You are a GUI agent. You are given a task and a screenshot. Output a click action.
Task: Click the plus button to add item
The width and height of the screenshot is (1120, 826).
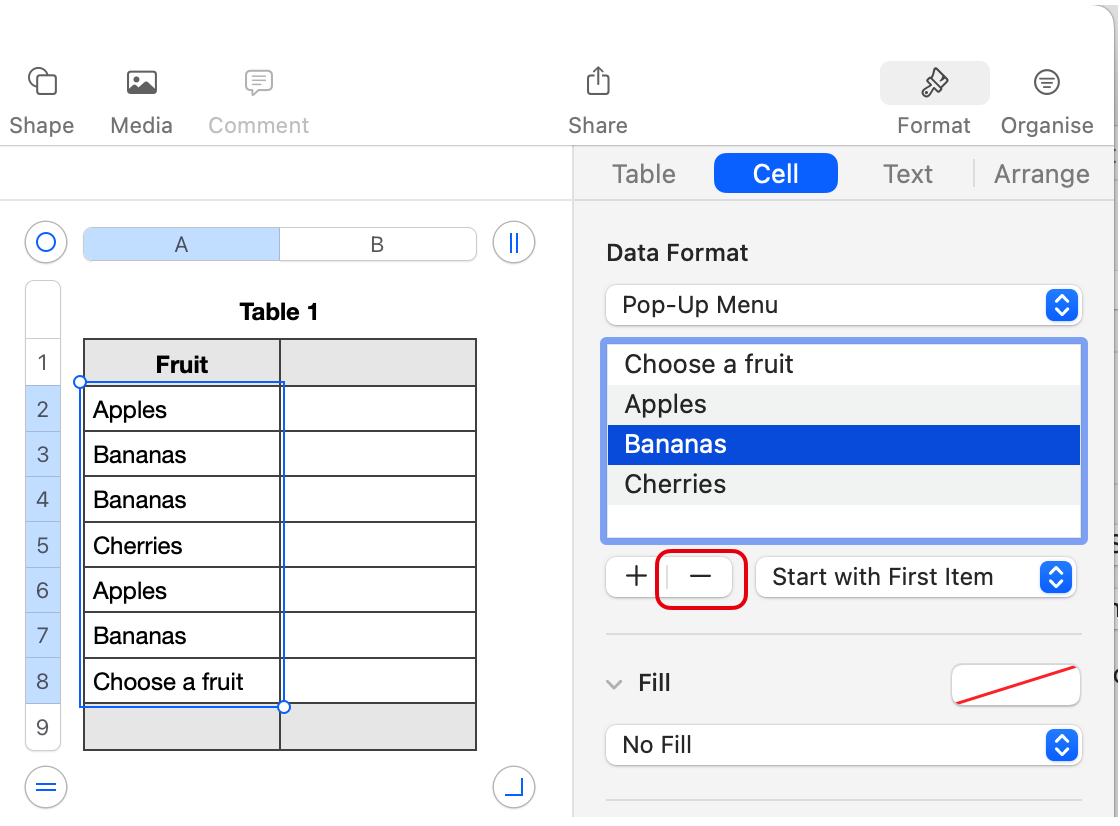click(636, 577)
